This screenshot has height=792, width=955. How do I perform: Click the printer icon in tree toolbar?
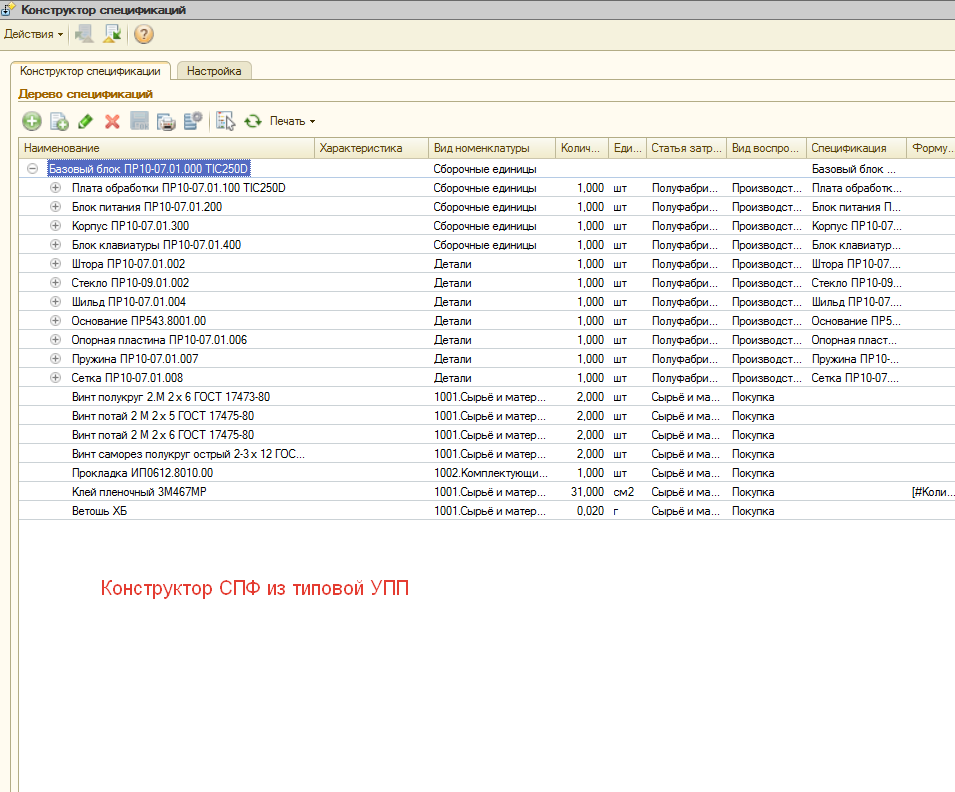166,121
